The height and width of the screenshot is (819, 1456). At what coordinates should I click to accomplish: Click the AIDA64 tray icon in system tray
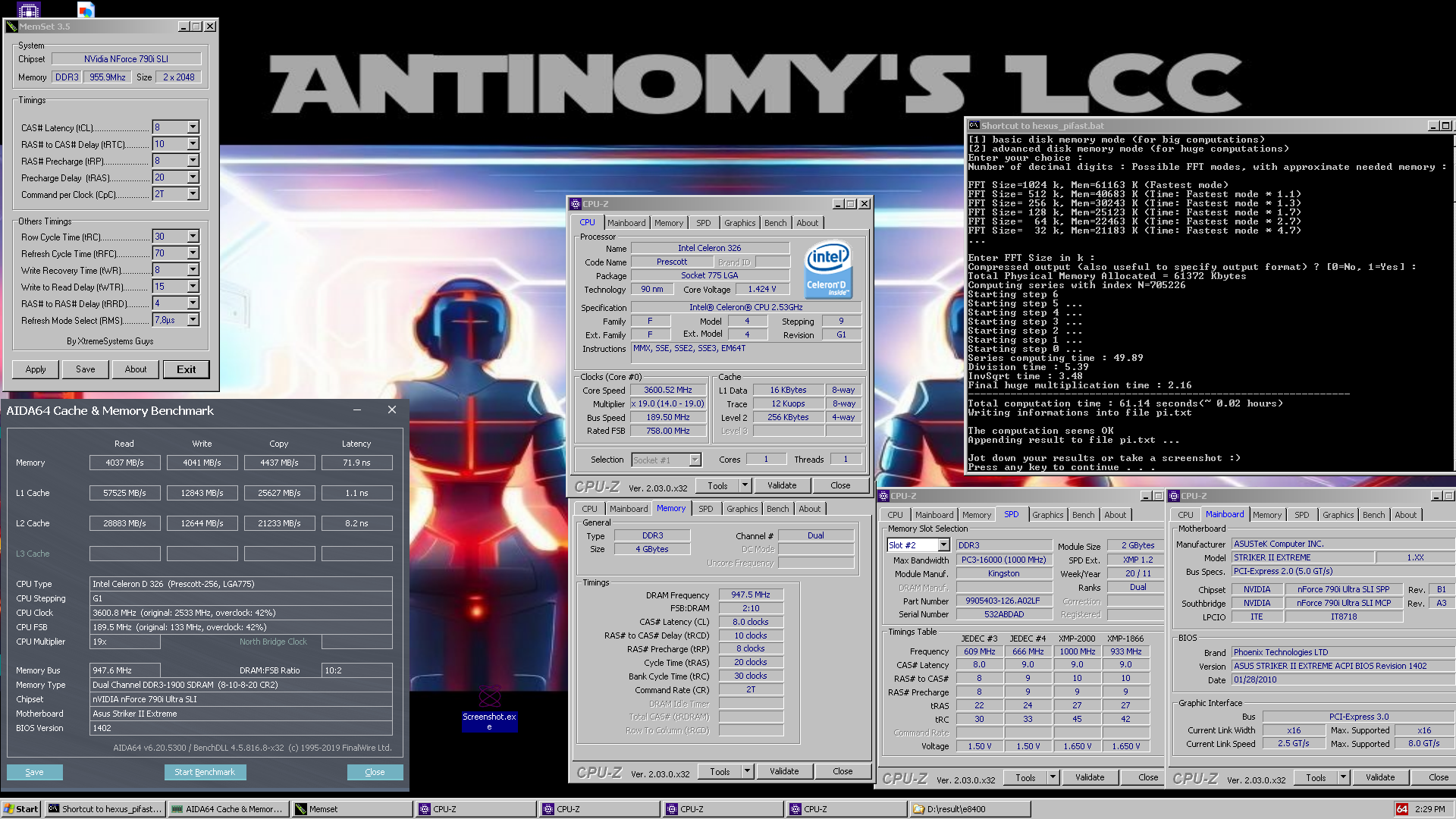[1402, 809]
